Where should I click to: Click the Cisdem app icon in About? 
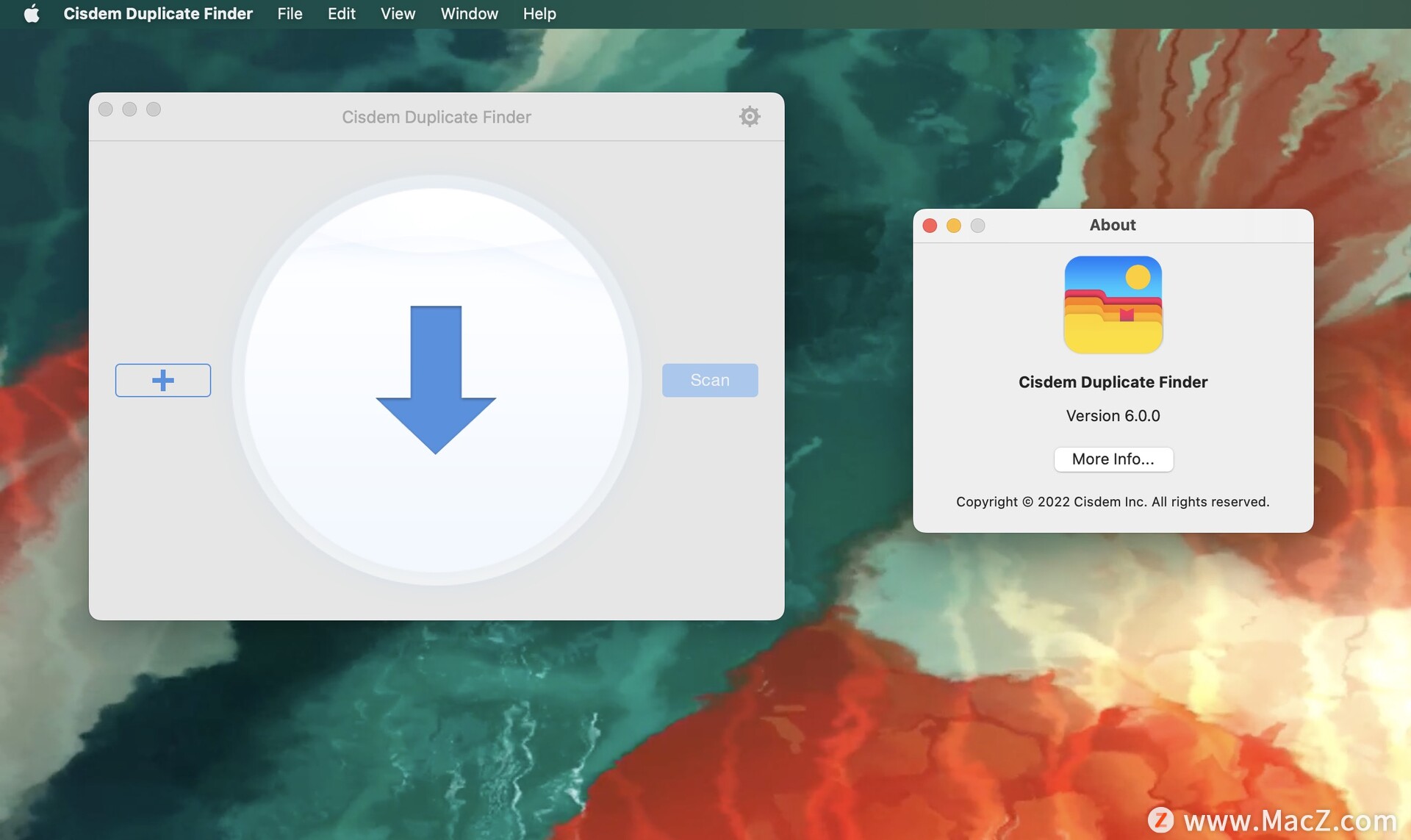click(x=1113, y=304)
